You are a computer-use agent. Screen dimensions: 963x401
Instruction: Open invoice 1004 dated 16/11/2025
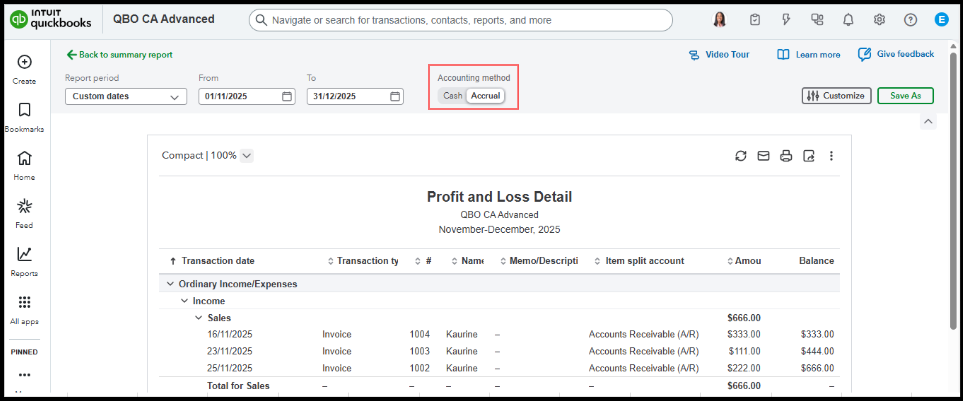tap(497, 335)
